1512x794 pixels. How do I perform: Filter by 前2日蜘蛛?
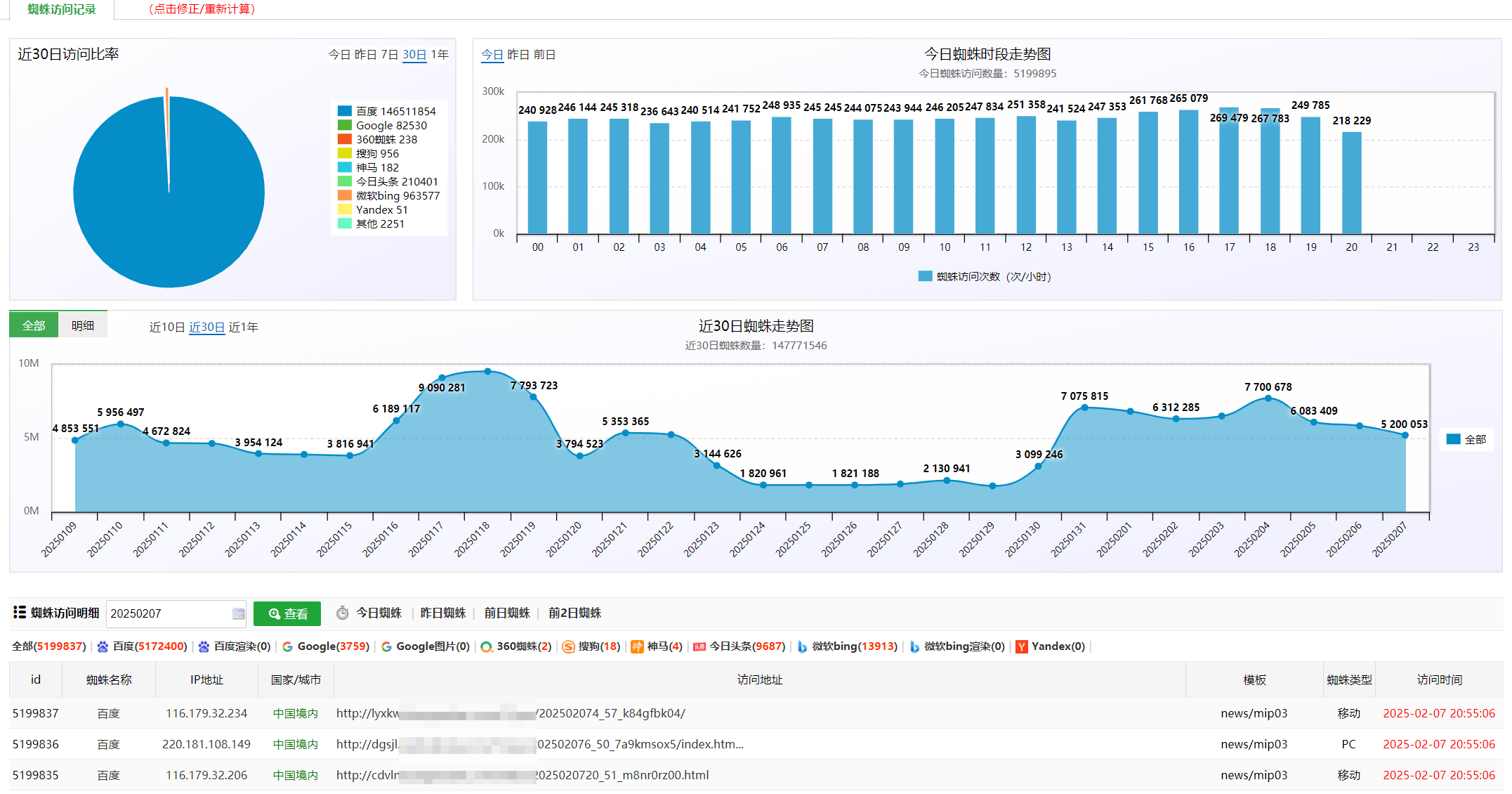point(574,613)
